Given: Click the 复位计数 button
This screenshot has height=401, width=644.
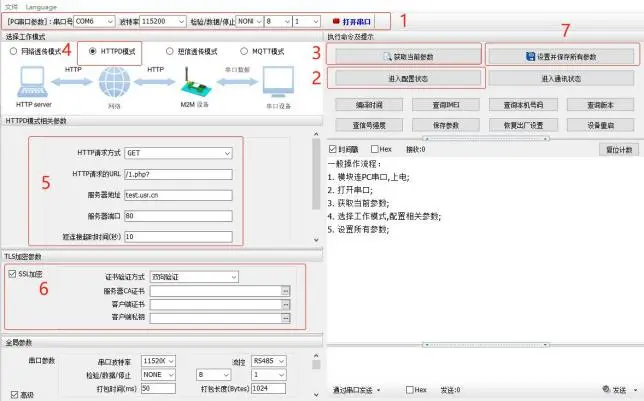Looking at the screenshot, I should coord(619,150).
